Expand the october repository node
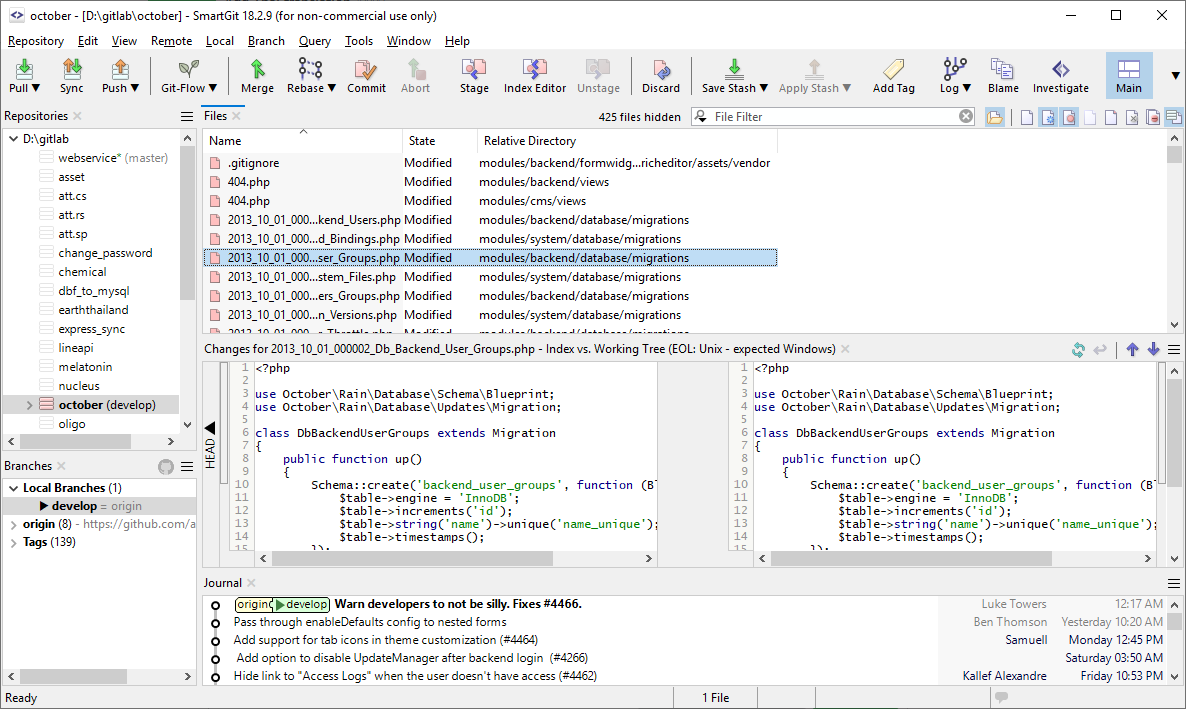 coord(29,406)
